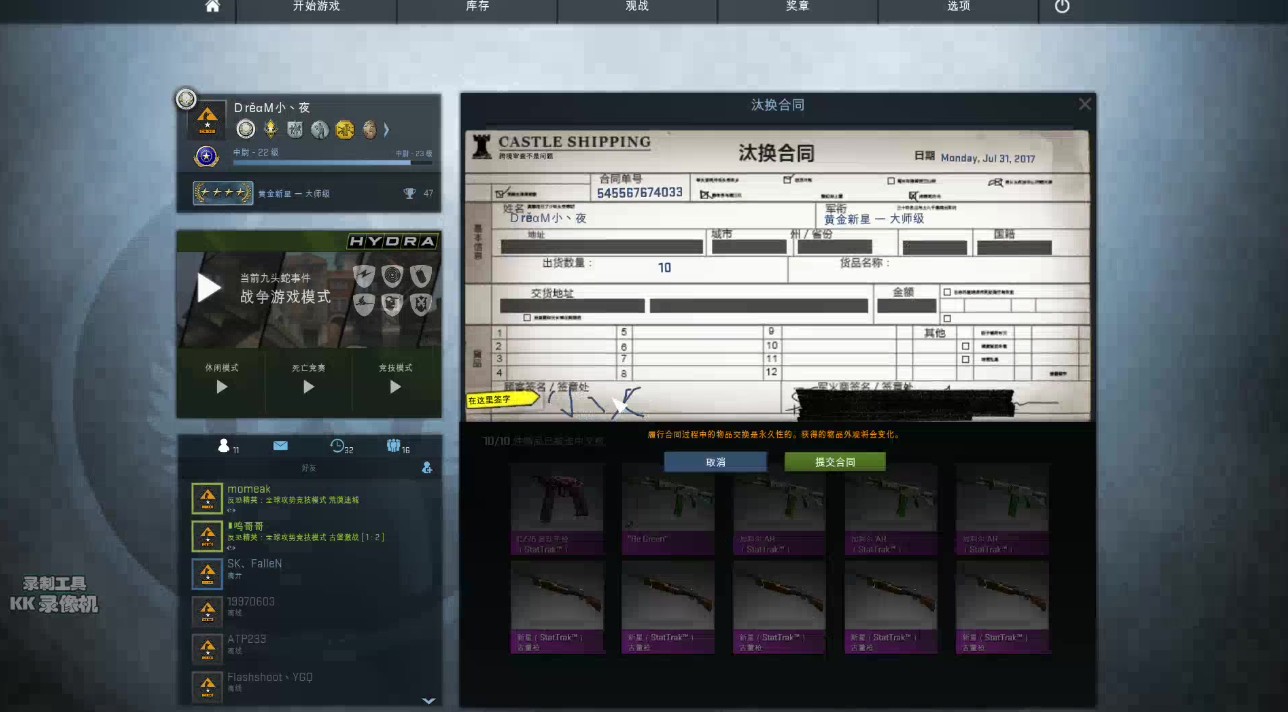Click 取消 to cancel the contract
This screenshot has height=712, width=1288.
click(715, 462)
